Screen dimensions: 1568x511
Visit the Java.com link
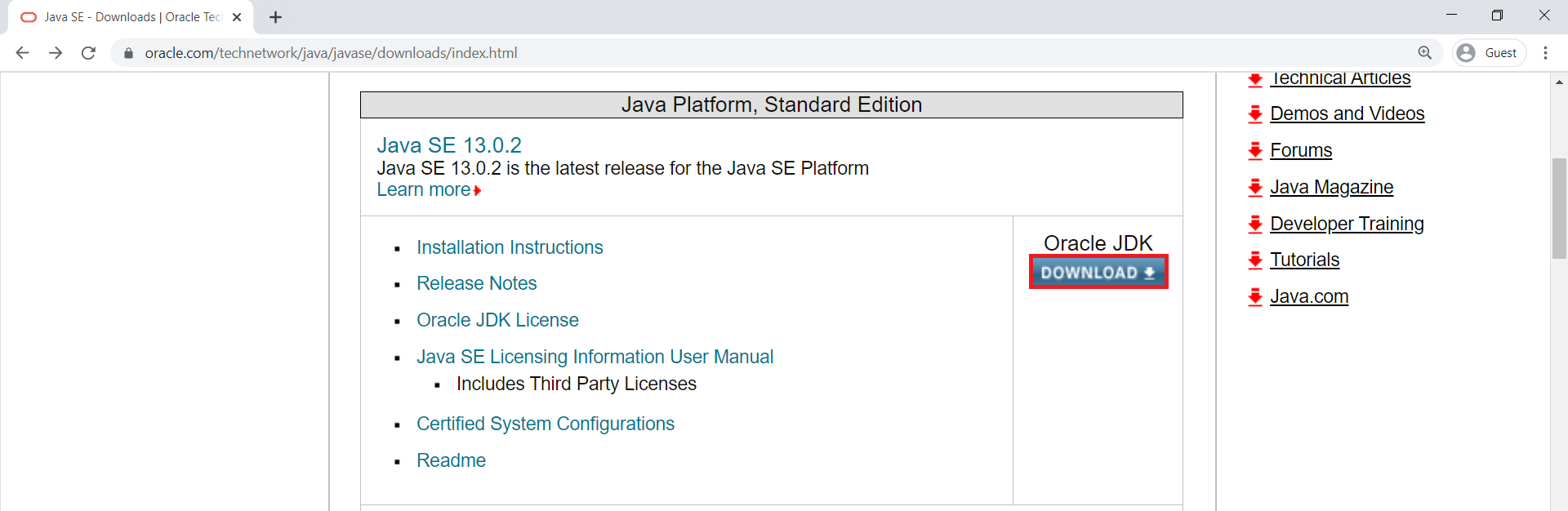click(1309, 296)
